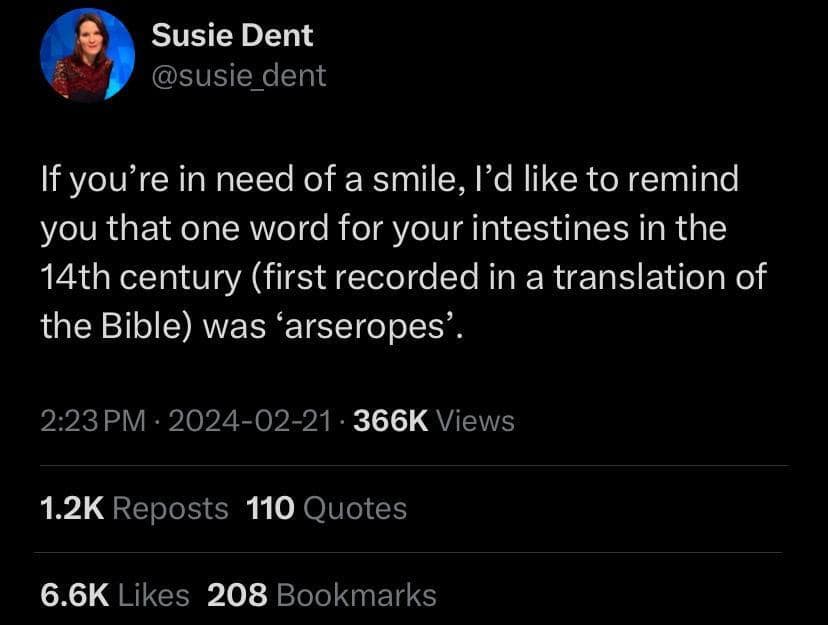Open the @susie_dent handle
Screen dimensions: 828x625
click(x=239, y=74)
